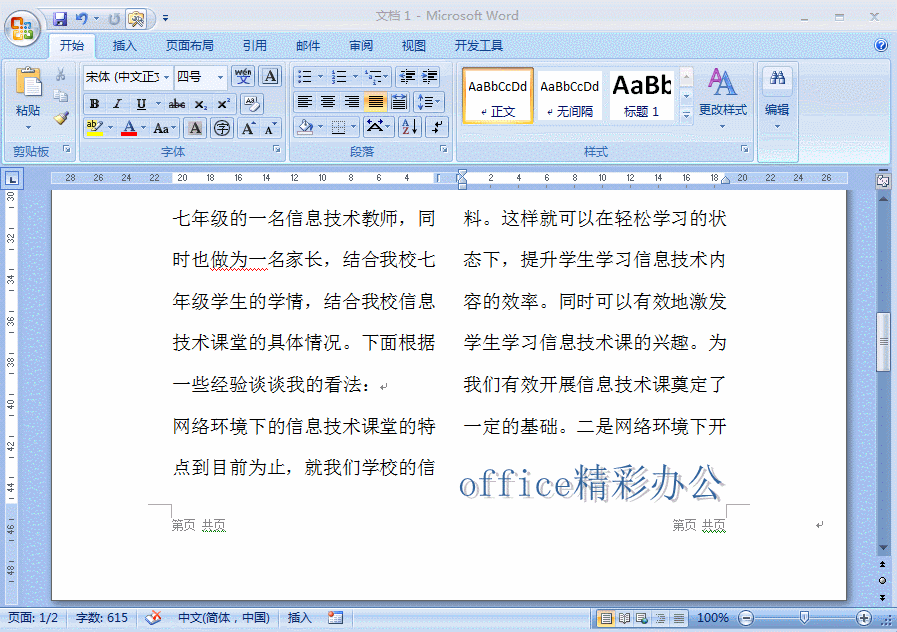Switch to full screen reading view
The width and height of the screenshot is (897, 632).
pyautogui.click(x=624, y=618)
